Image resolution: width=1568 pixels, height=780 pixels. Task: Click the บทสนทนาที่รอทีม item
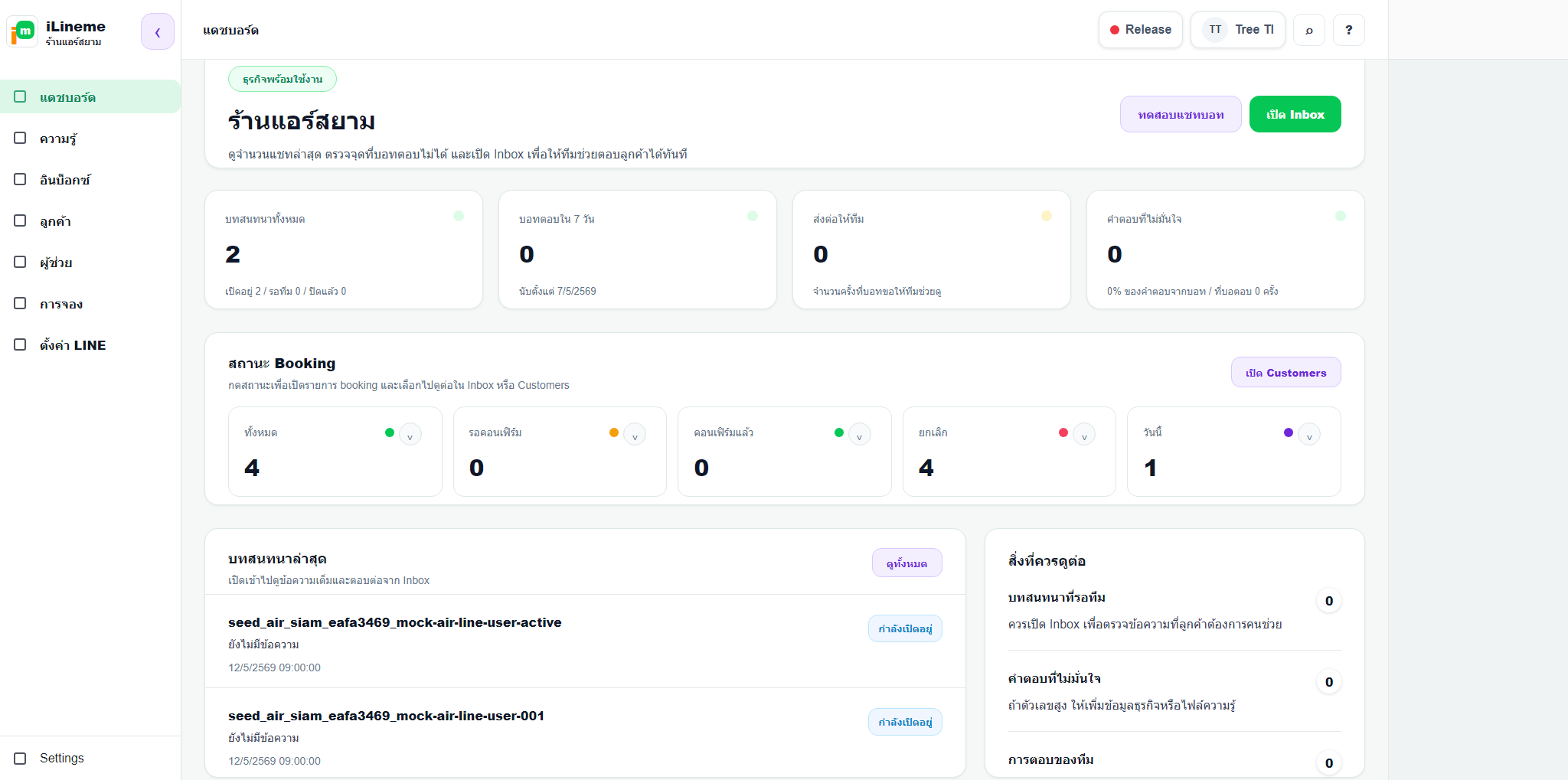coord(1174,611)
